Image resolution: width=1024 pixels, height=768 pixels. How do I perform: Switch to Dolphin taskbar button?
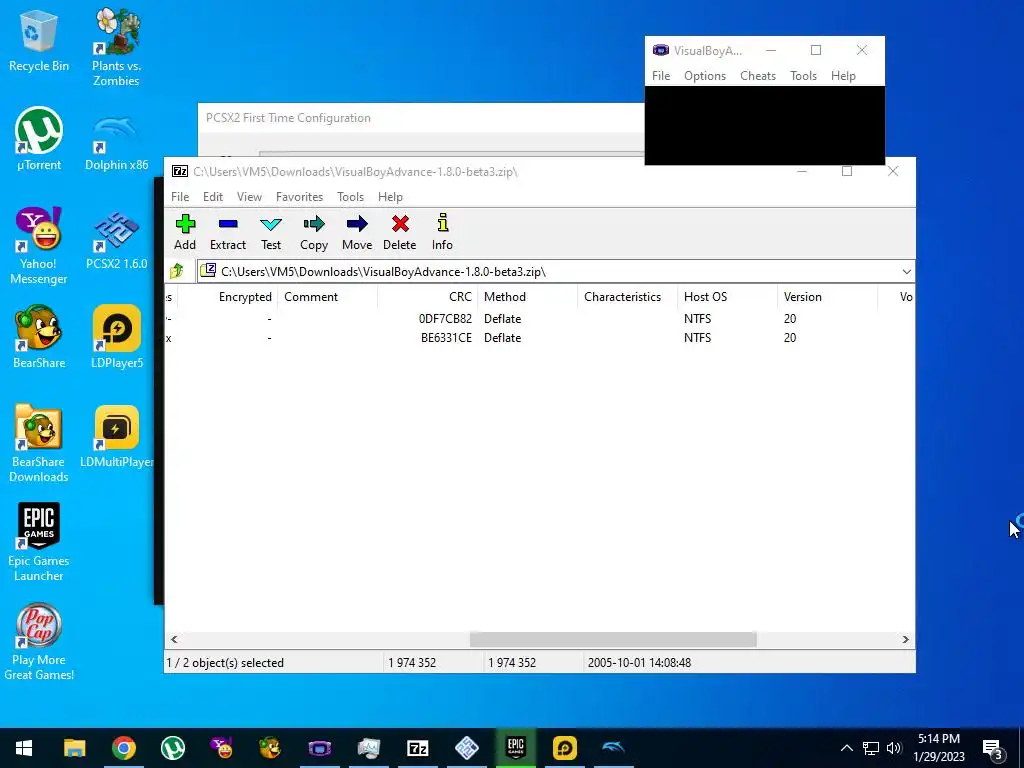[x=613, y=748]
